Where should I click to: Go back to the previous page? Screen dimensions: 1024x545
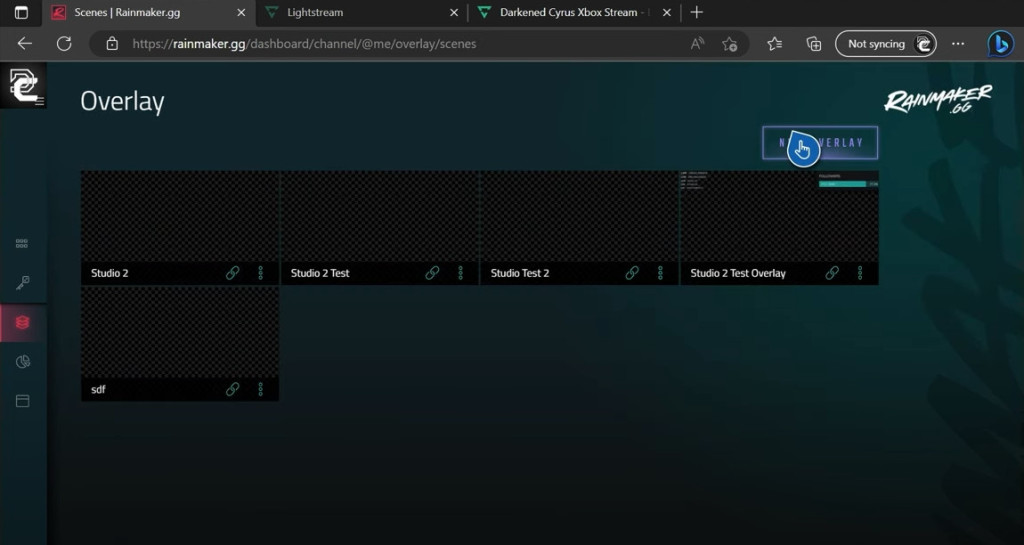(25, 44)
